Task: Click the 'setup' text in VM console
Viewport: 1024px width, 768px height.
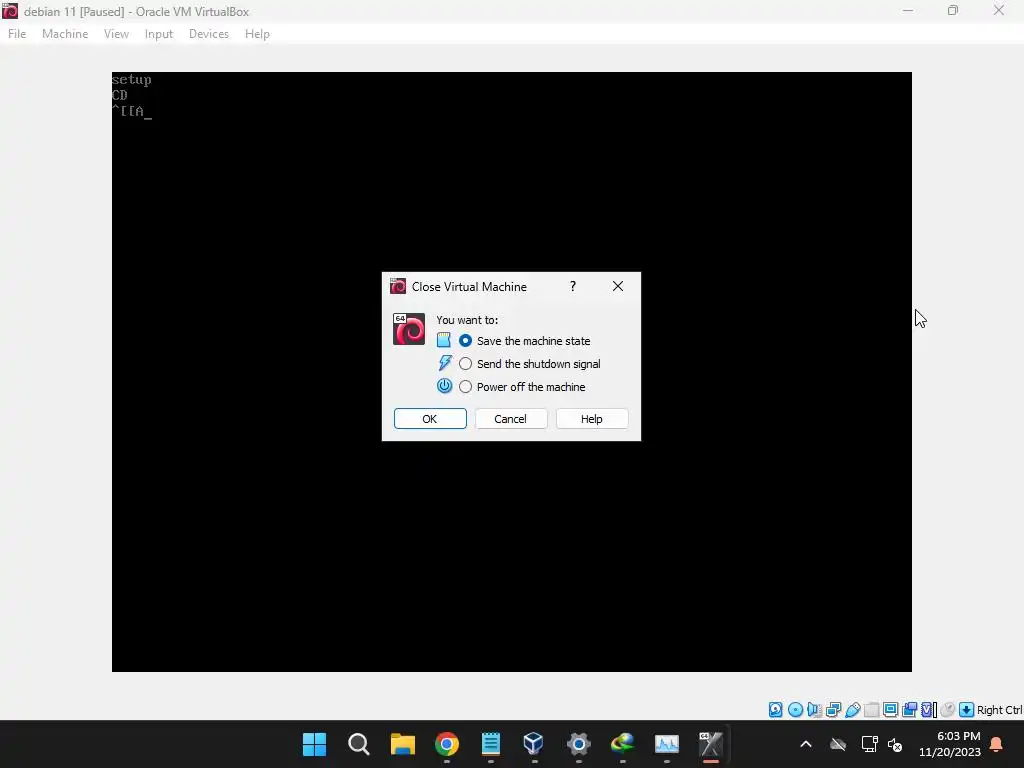Action: (131, 80)
